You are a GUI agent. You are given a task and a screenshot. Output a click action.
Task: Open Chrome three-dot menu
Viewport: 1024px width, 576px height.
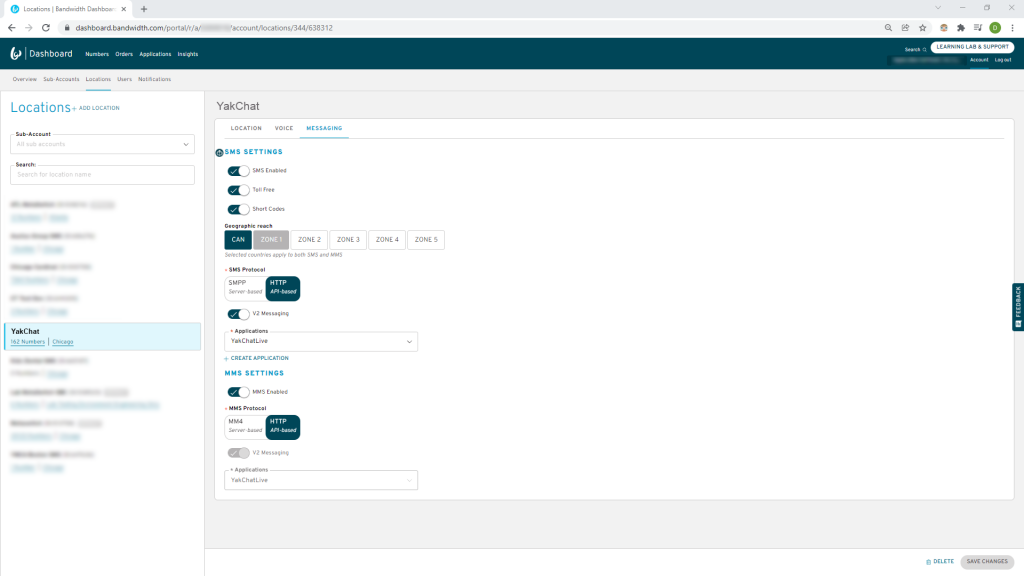click(1012, 27)
